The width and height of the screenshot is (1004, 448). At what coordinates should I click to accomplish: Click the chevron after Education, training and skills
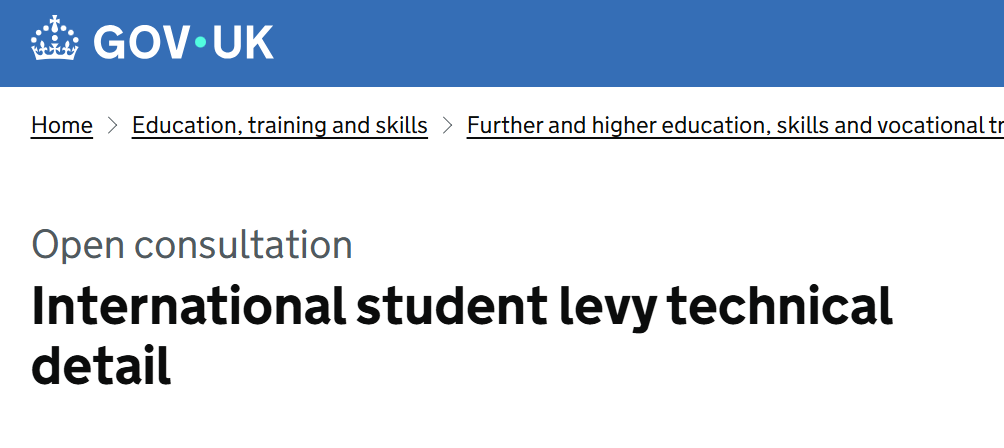447,125
